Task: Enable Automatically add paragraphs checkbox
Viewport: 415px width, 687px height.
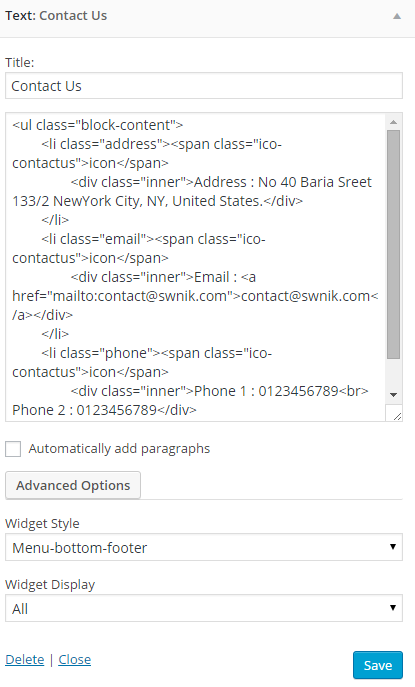Action: coord(13,449)
